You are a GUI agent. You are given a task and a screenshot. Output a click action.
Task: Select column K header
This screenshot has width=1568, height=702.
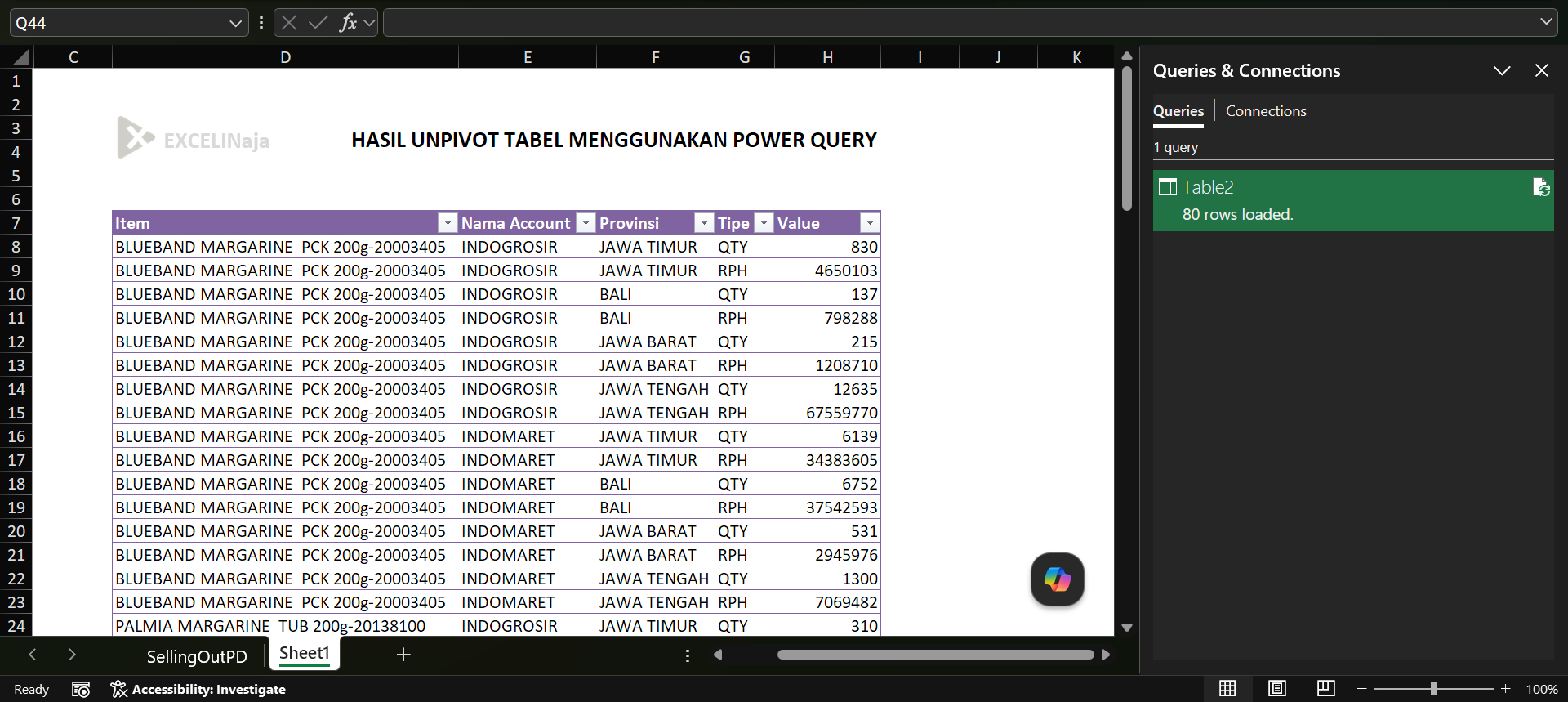coord(1076,57)
